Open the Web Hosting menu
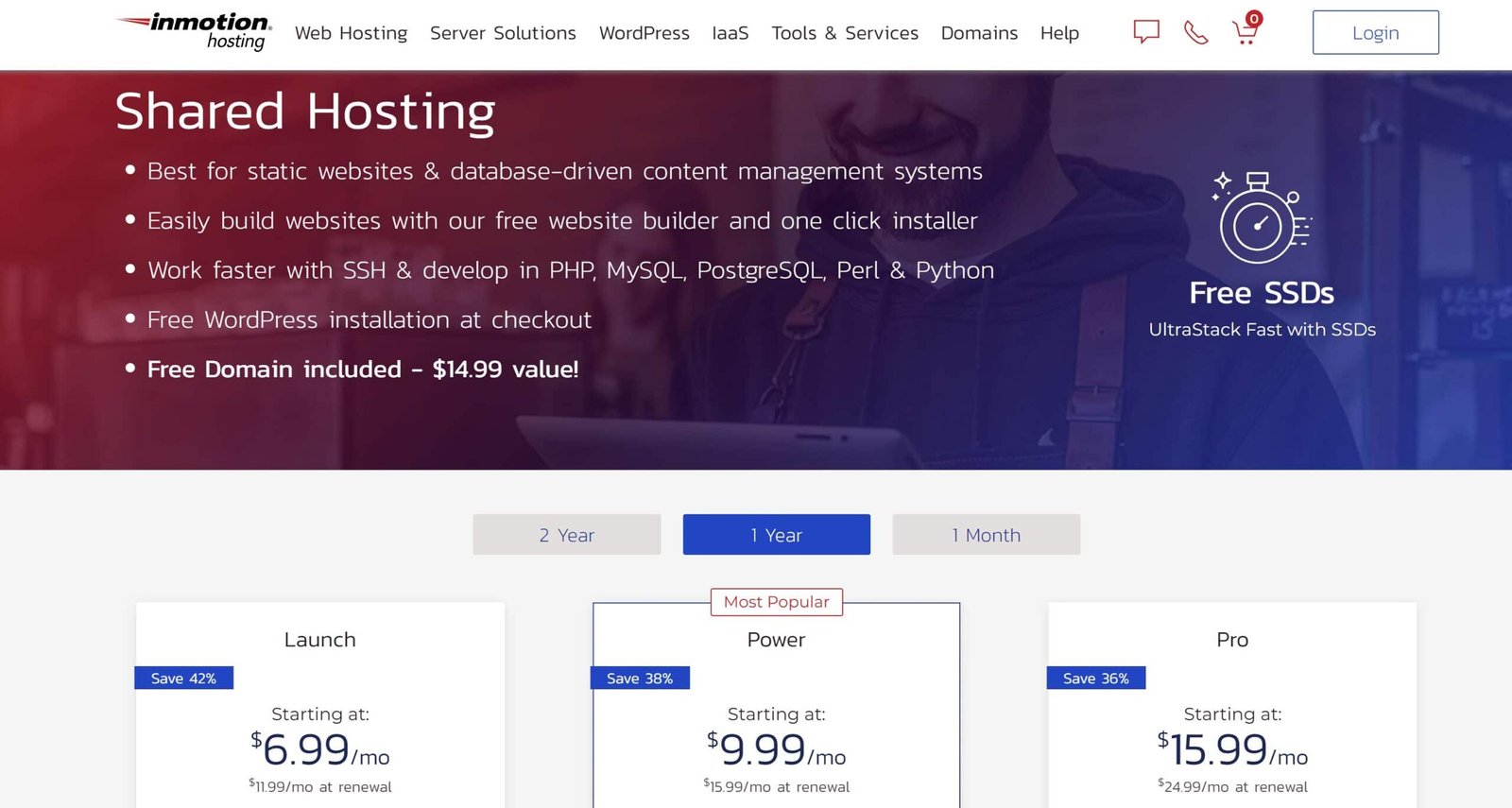This screenshot has width=1512, height=808. [x=351, y=33]
